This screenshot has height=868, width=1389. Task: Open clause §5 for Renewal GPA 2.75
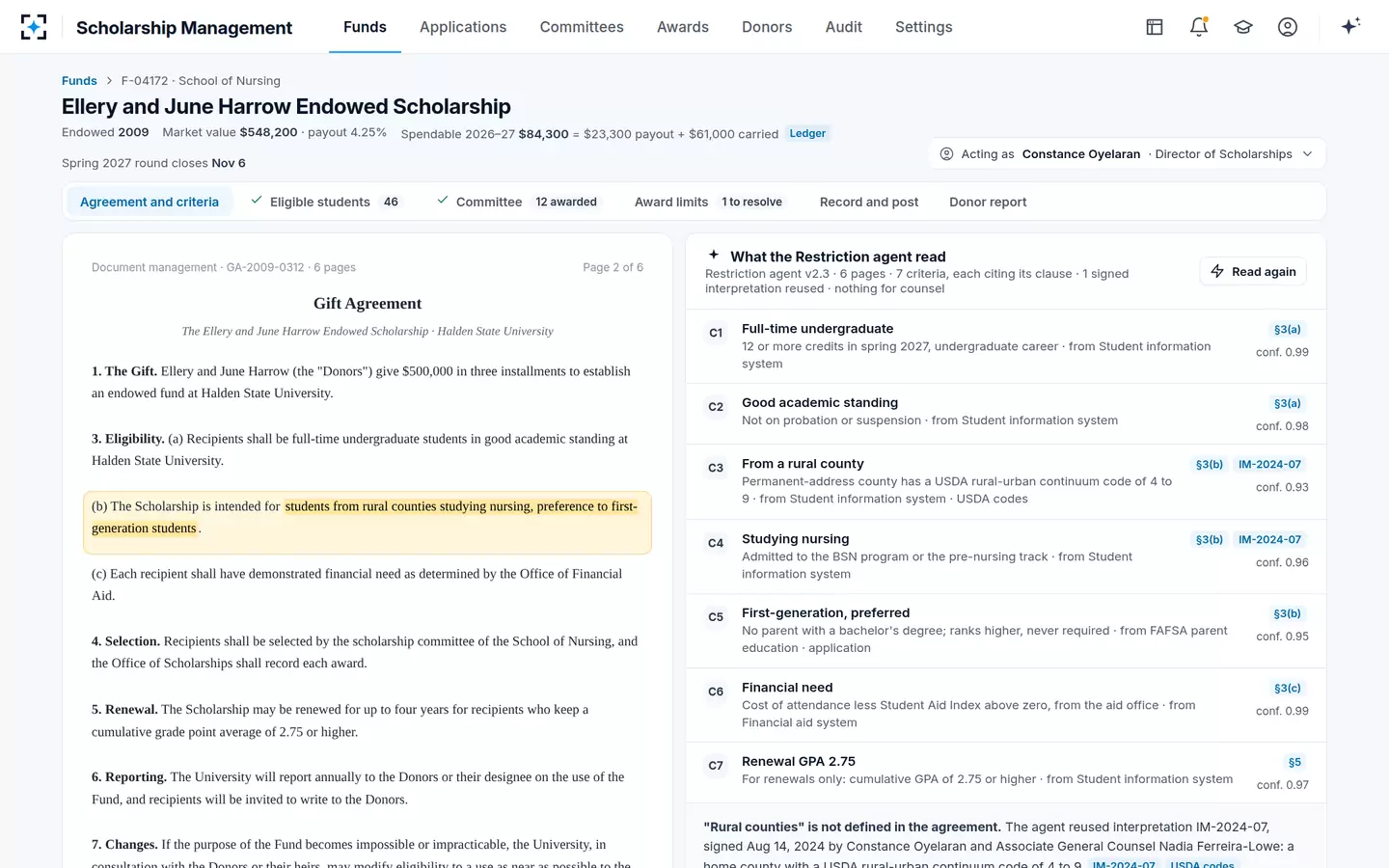coord(1294,762)
